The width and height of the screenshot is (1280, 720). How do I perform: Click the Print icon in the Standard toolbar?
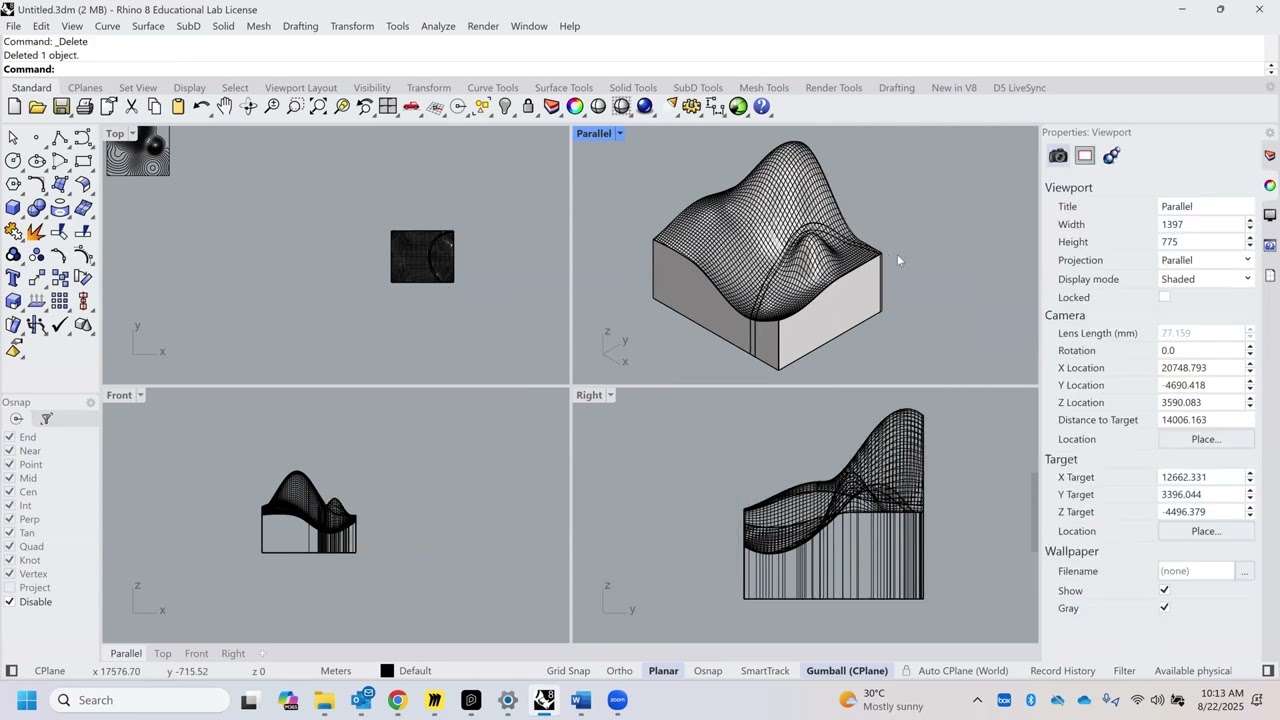point(85,107)
